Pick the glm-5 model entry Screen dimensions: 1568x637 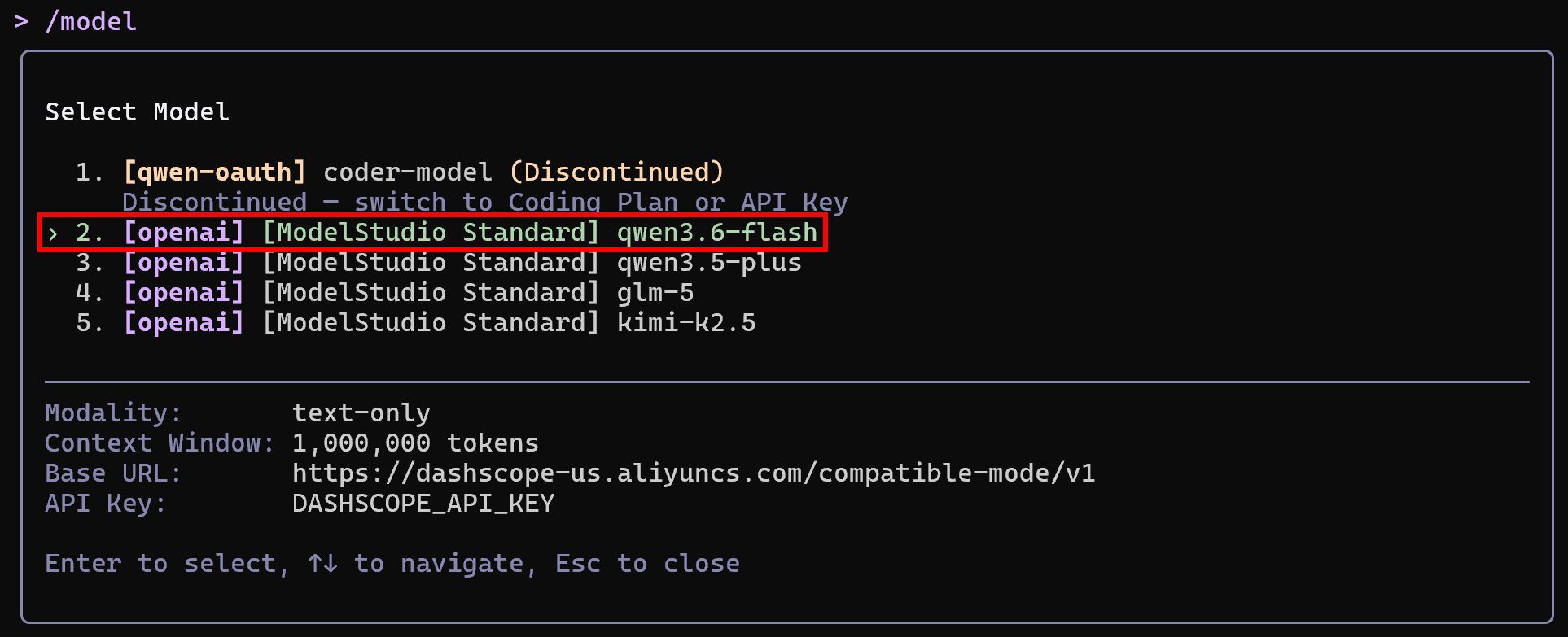(384, 293)
